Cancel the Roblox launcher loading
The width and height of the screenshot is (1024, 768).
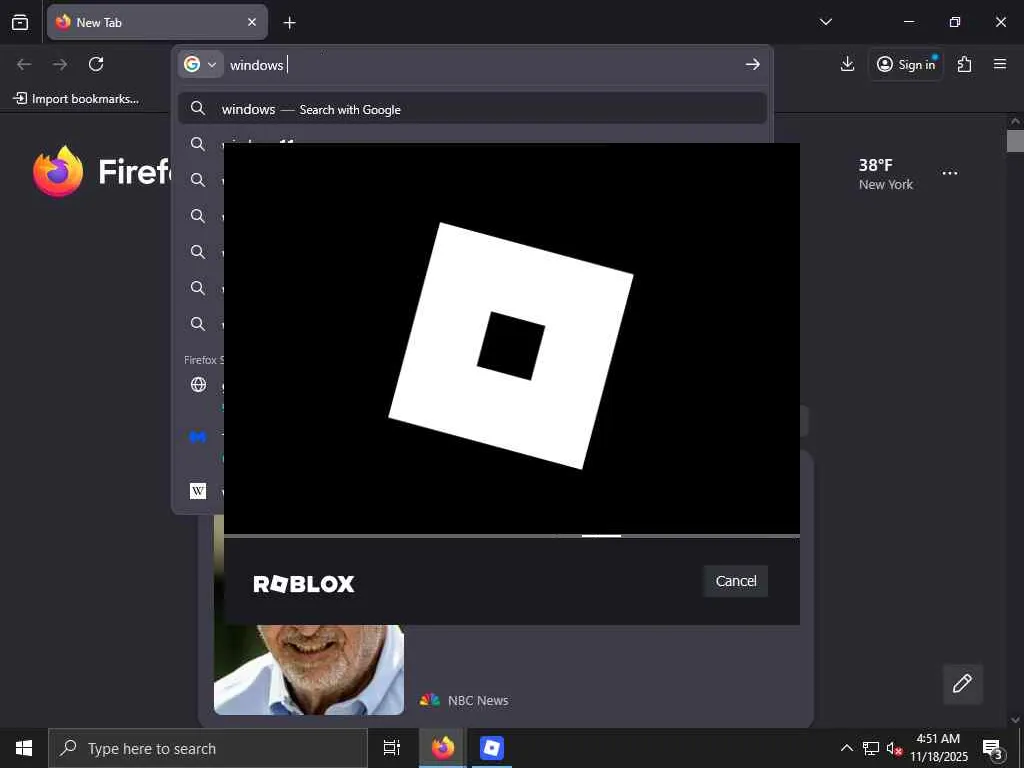coord(735,581)
